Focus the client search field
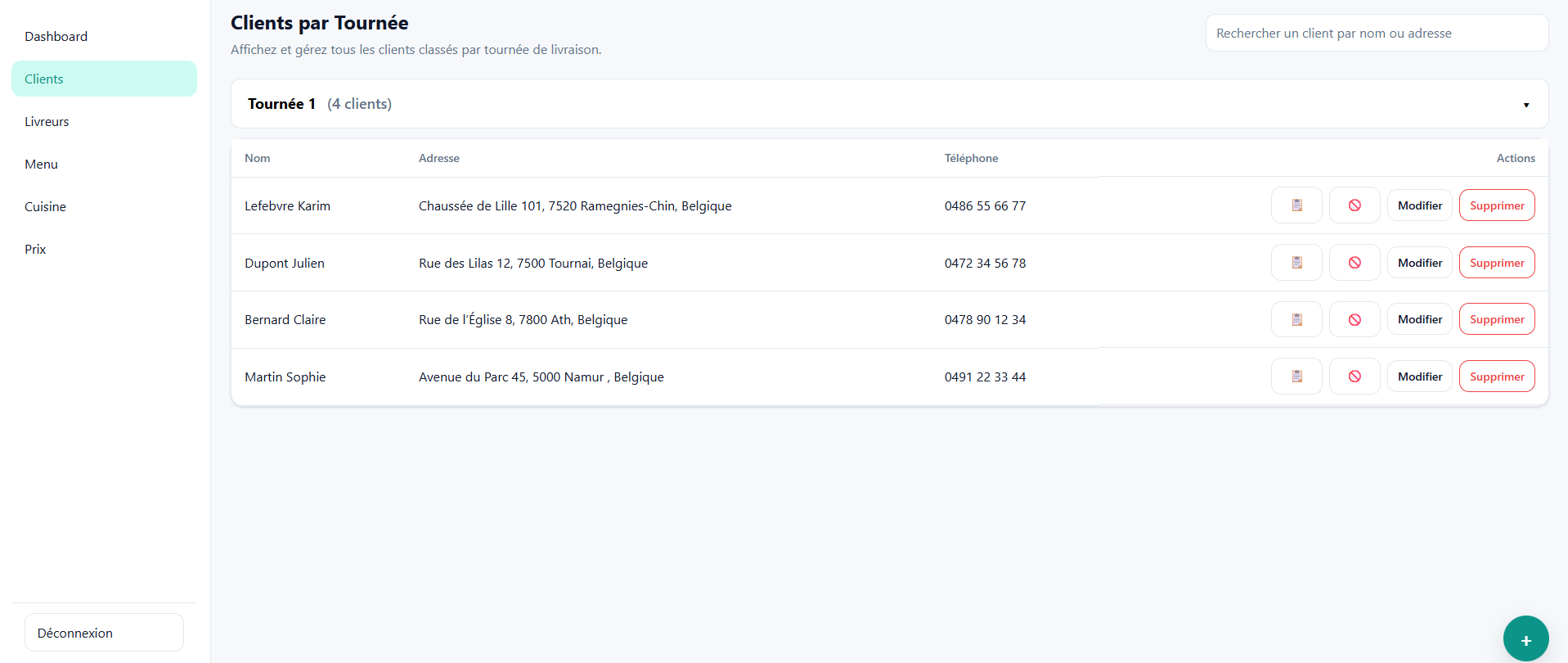 [x=1377, y=33]
